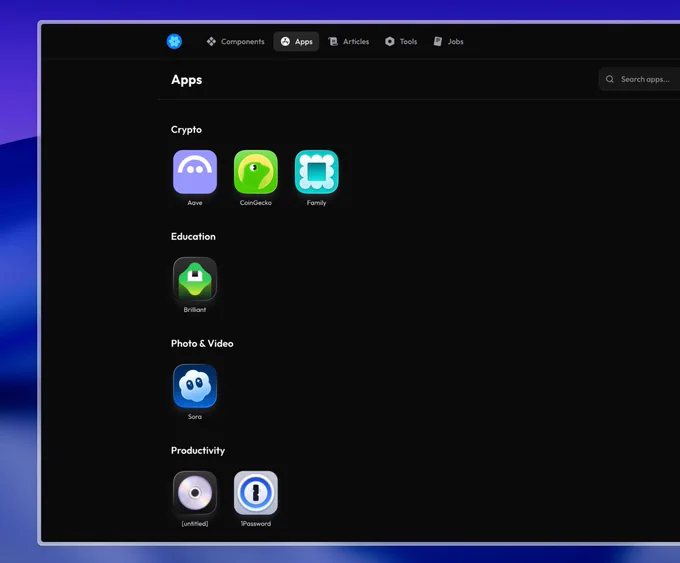680x563 pixels.
Task: Click the Productivity section heading
Action: (198, 451)
